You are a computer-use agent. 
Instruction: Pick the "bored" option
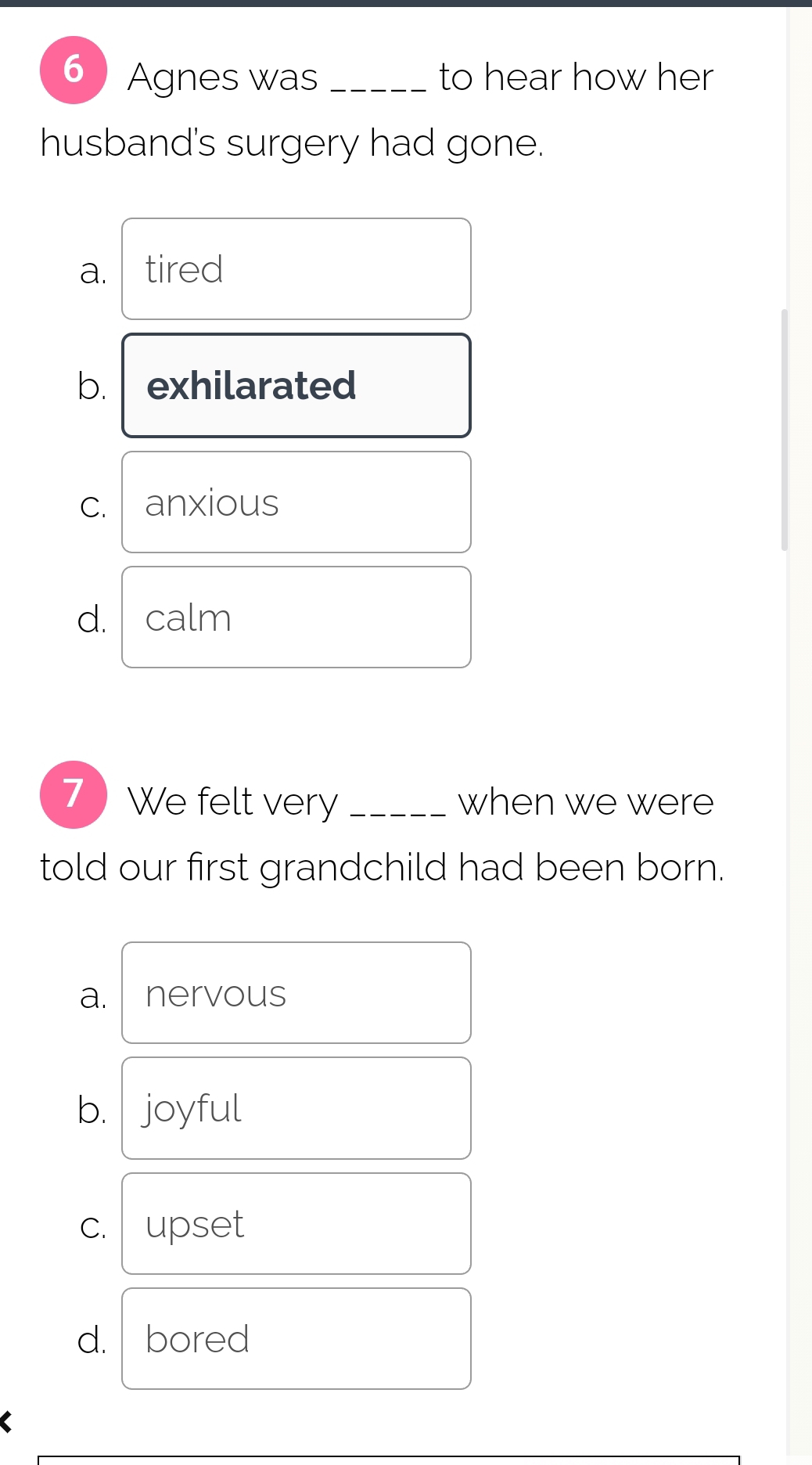[x=296, y=1338]
